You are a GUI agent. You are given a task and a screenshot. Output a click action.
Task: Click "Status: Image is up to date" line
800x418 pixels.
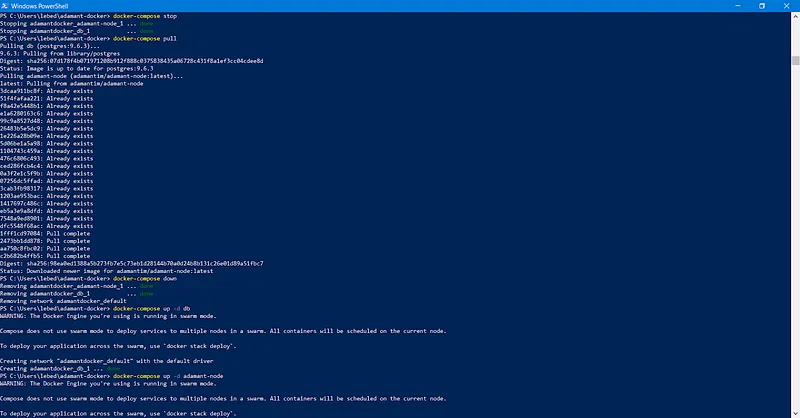(77, 68)
